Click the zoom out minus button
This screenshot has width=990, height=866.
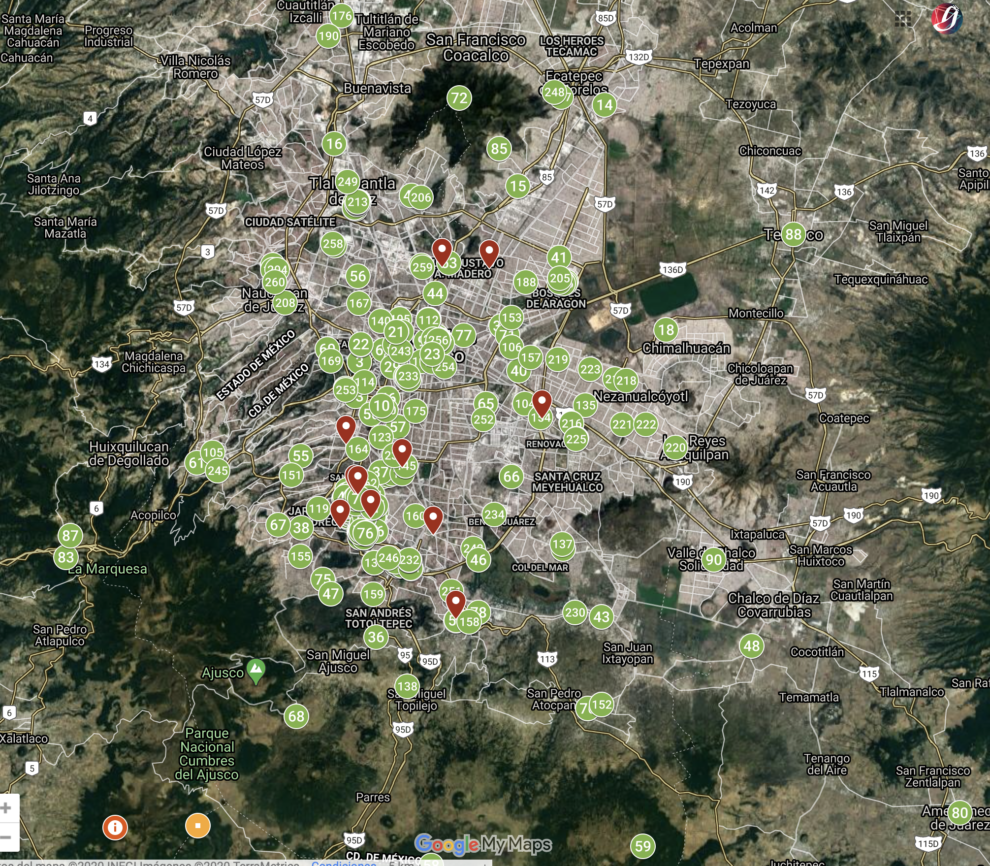click(6, 835)
